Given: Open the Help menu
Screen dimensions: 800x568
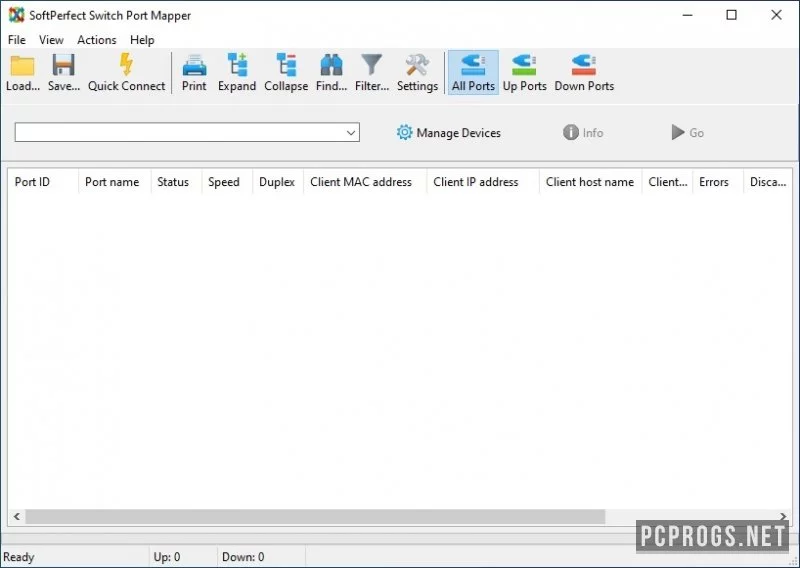Looking at the screenshot, I should tap(142, 40).
